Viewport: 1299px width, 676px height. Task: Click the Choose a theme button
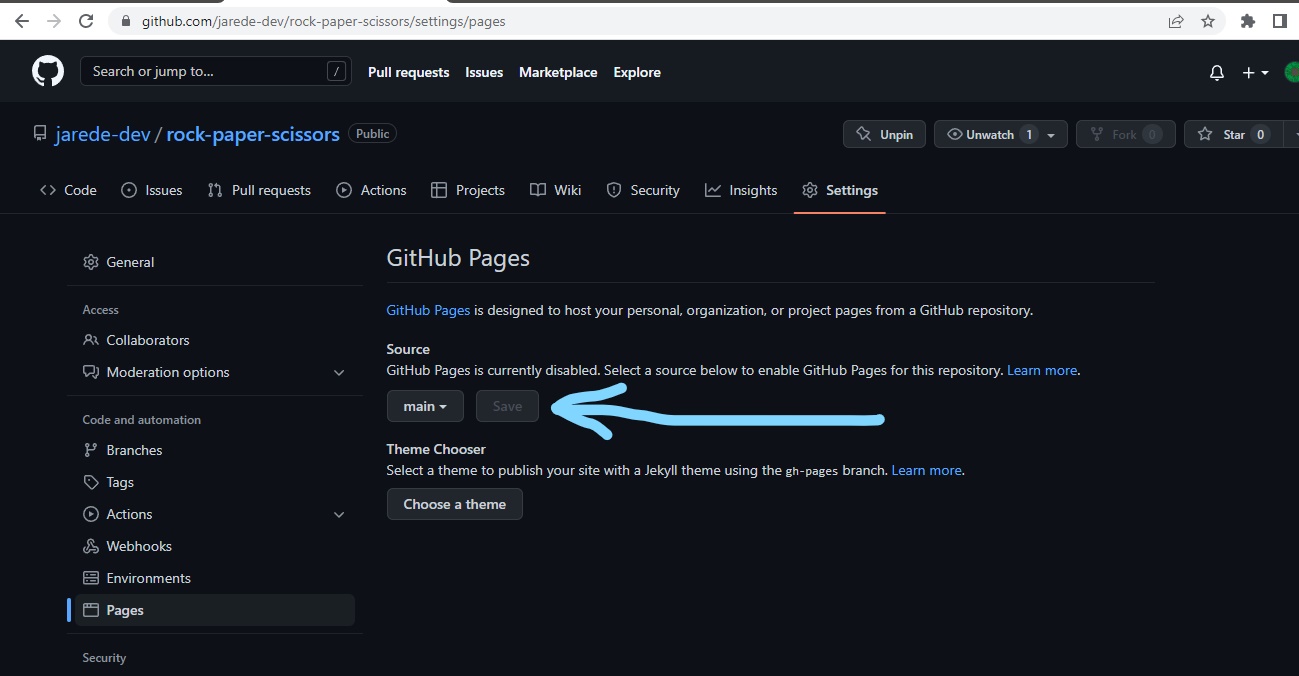[454, 504]
